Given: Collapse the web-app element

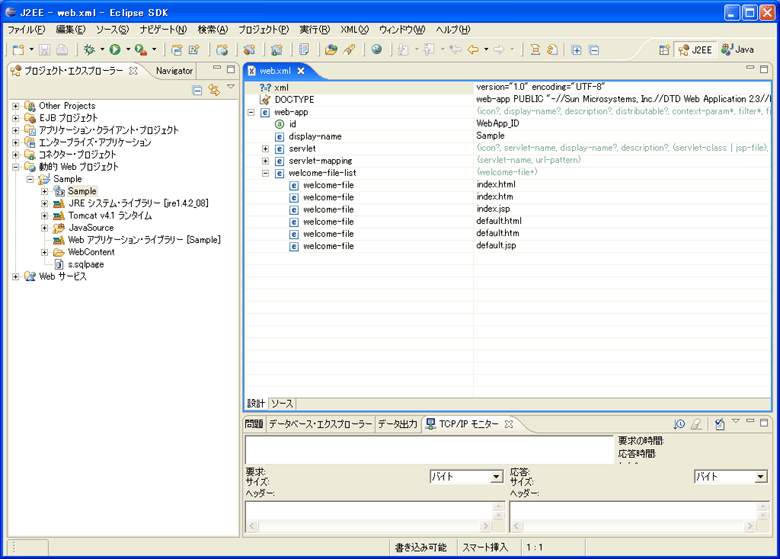Looking at the screenshot, I should click(251, 112).
